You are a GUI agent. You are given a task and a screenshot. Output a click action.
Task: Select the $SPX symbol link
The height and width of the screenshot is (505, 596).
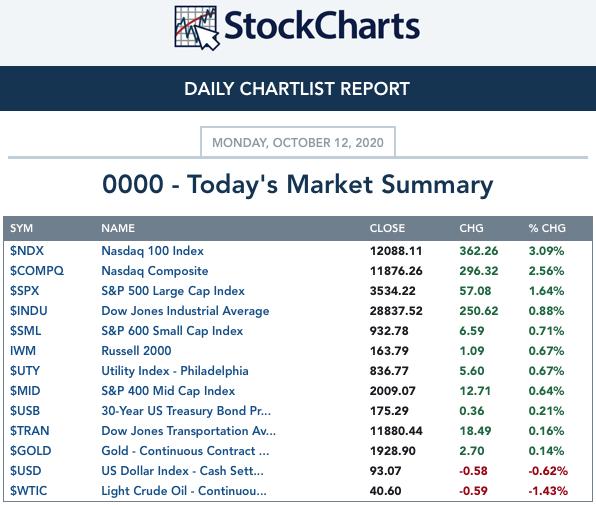[x=25, y=291]
